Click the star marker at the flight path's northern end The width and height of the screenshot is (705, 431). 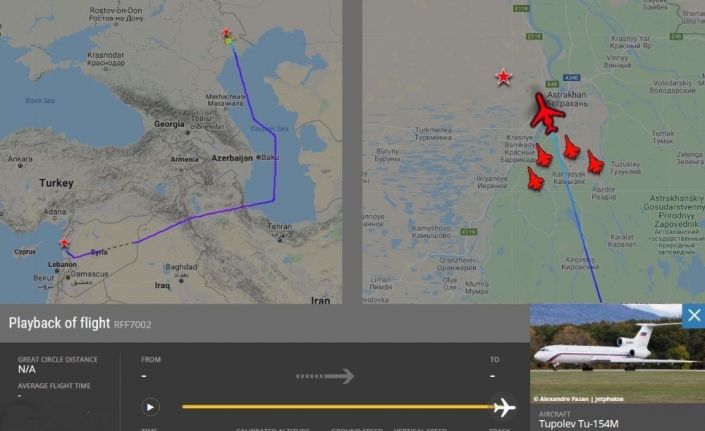pos(227,35)
